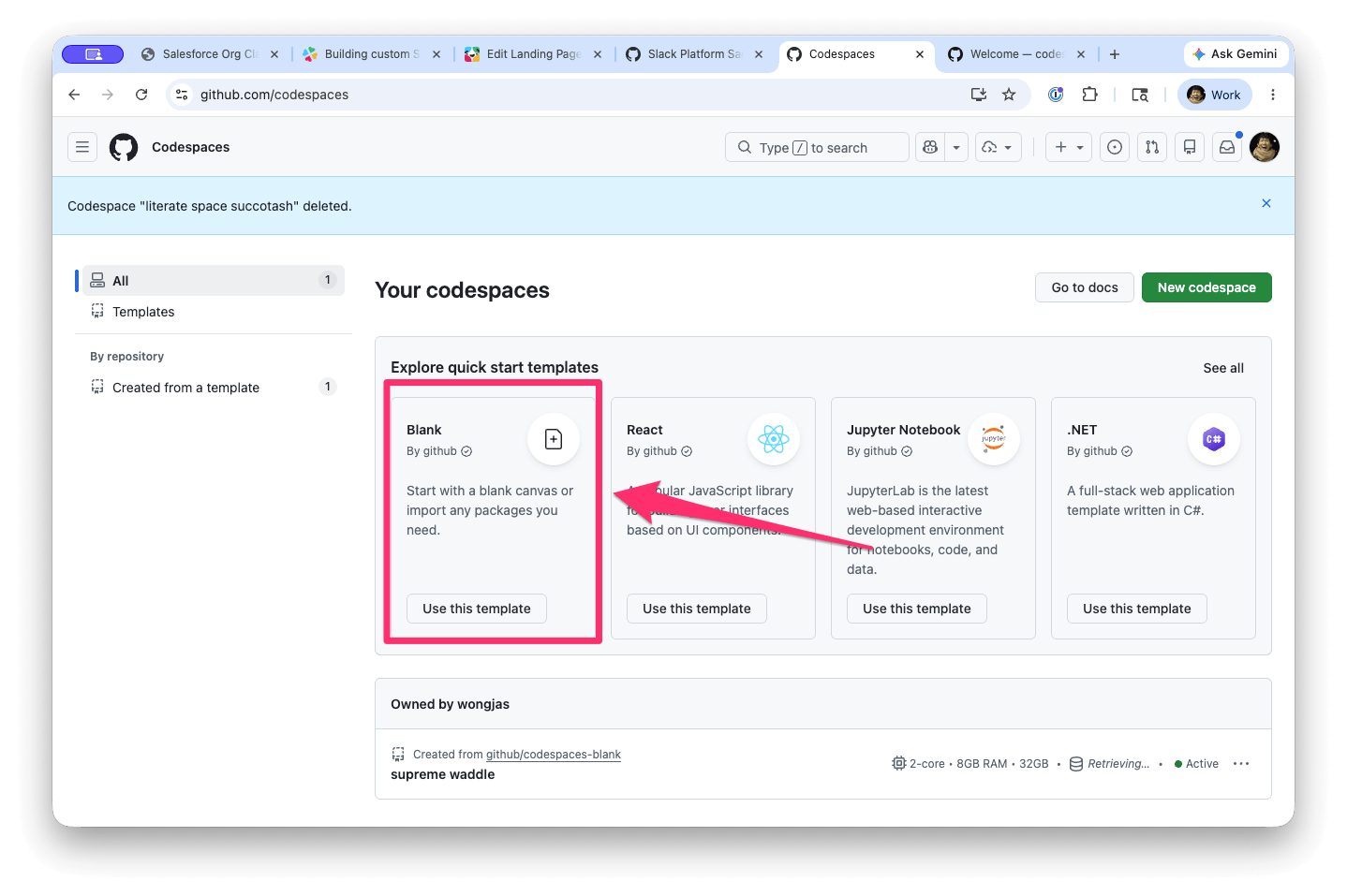Image resolution: width=1347 pixels, height=896 pixels.
Task: Close the Slack Platform browser tab
Action: click(759, 54)
